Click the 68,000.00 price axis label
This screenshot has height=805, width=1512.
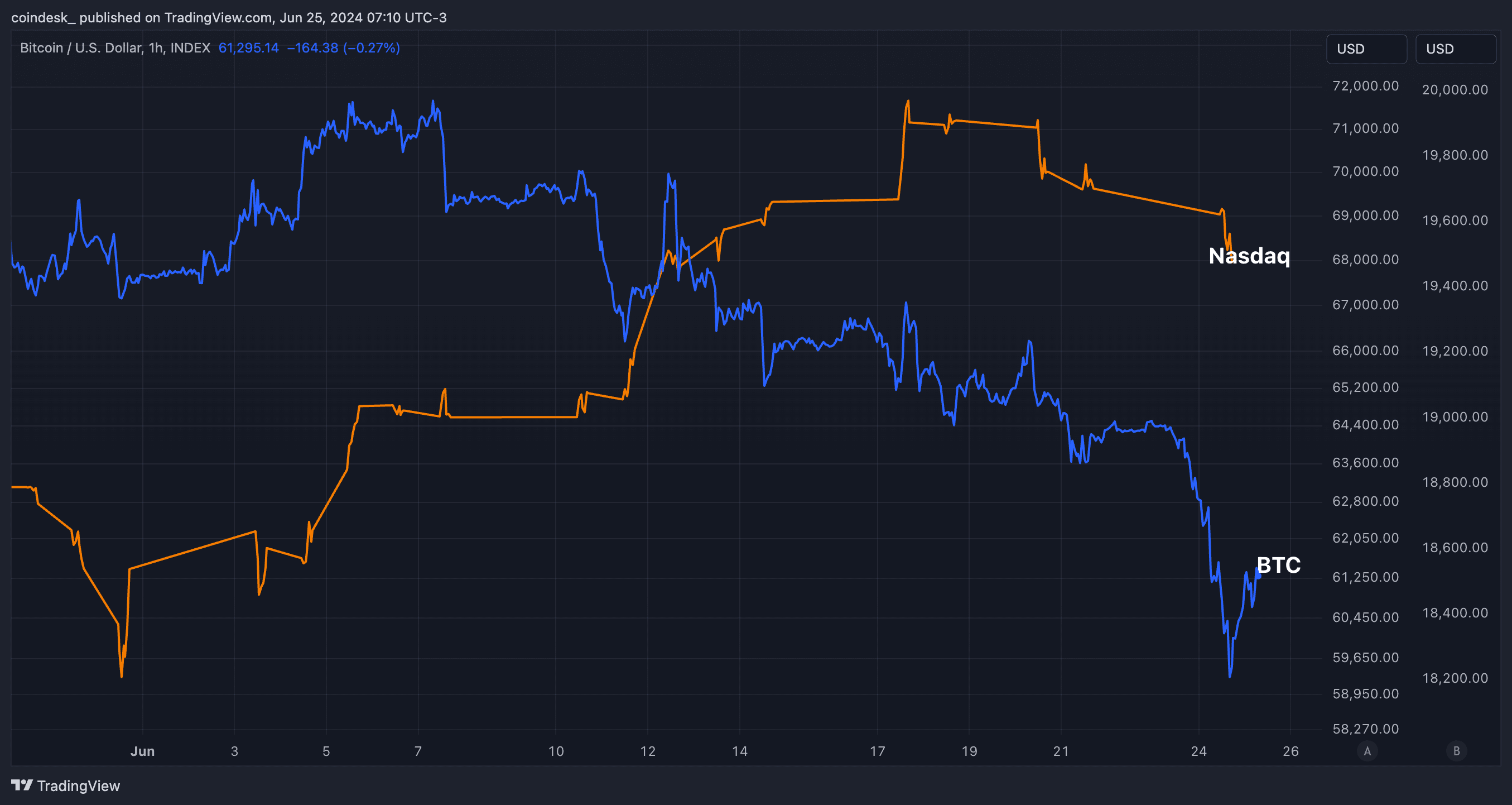[1365, 259]
